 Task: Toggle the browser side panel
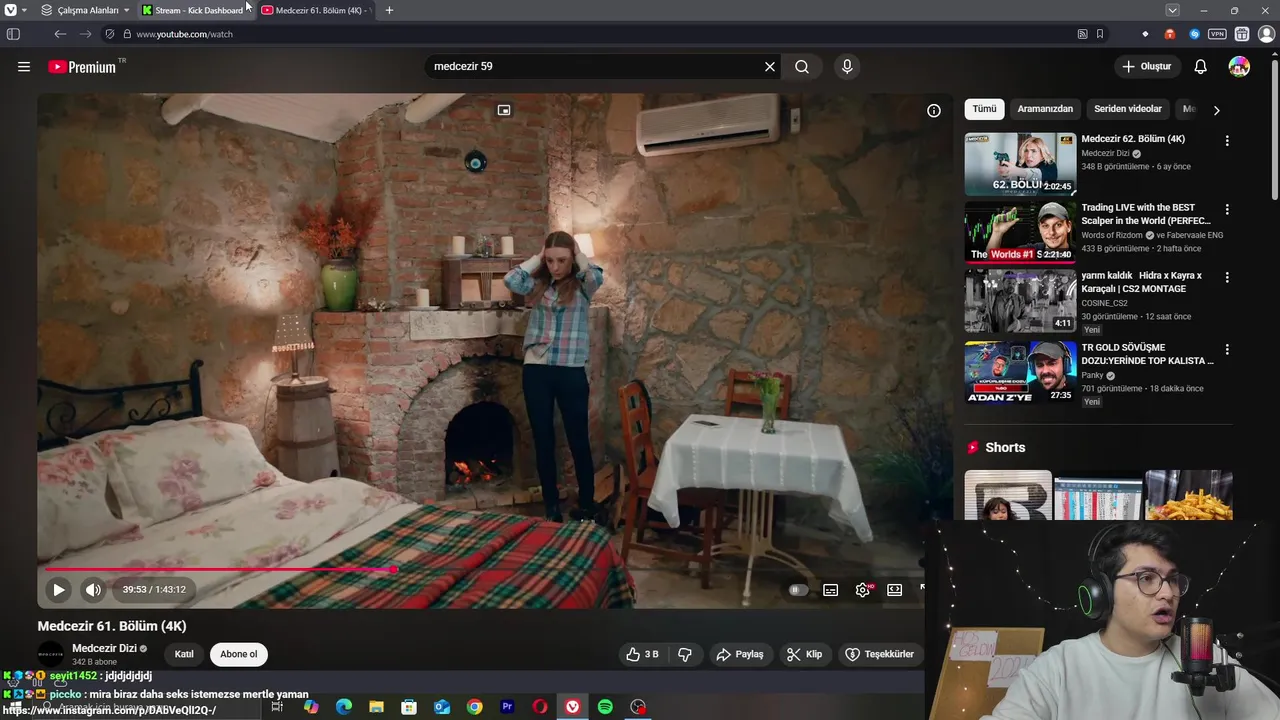click(x=13, y=34)
